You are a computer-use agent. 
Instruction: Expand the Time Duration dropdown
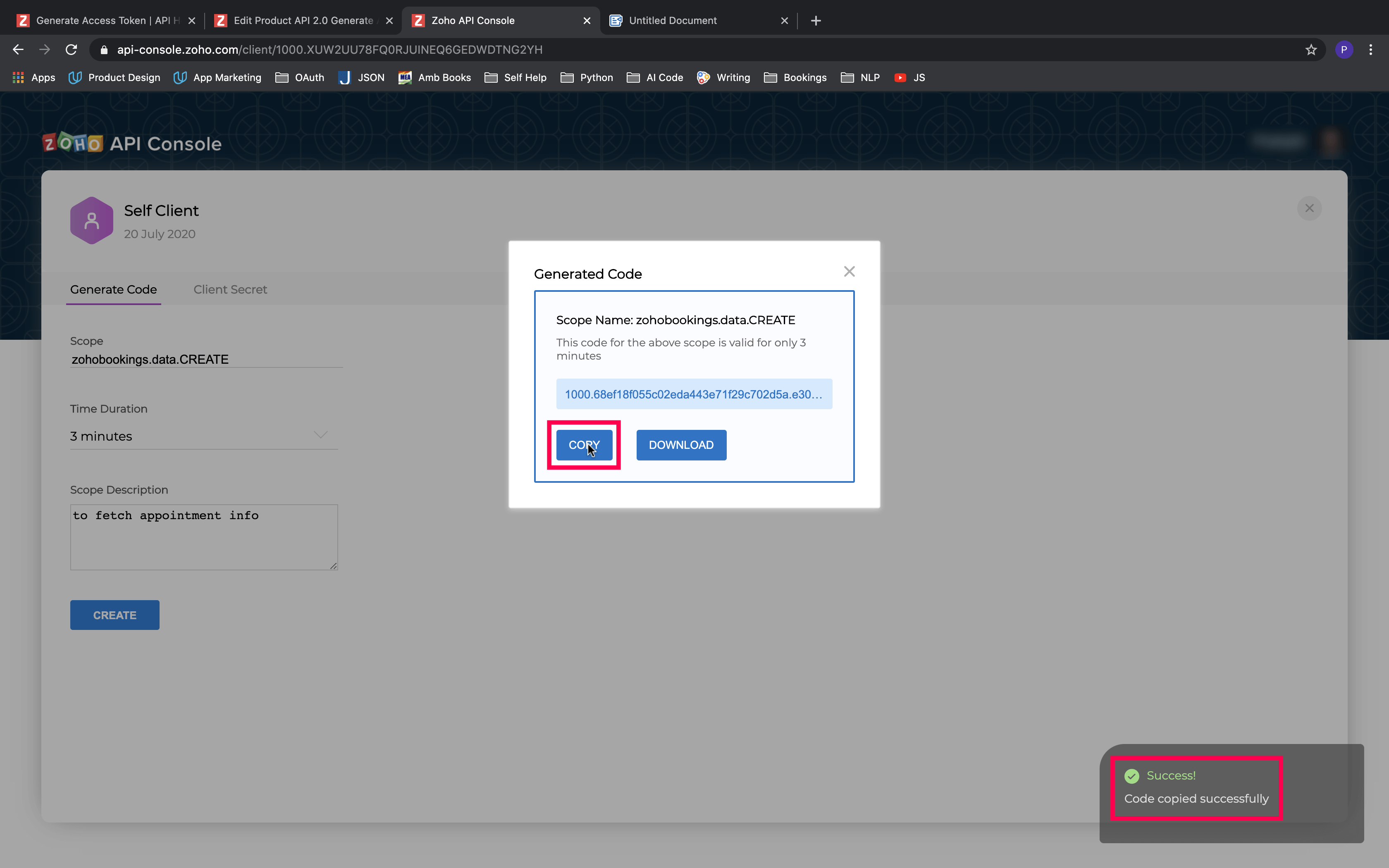click(204, 436)
